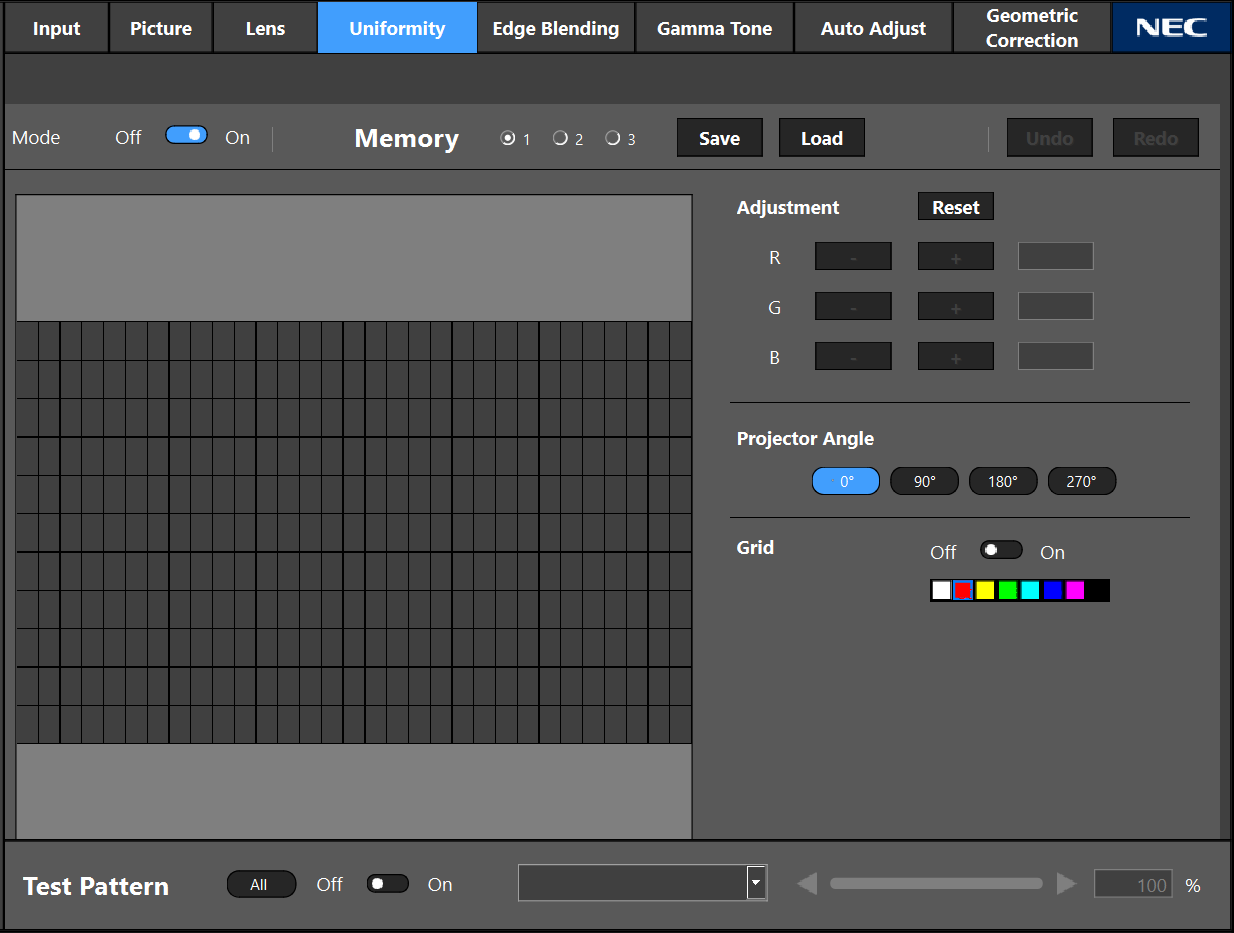This screenshot has height=933, width=1234.
Task: Select Memory slot 3 radio button
Action: (x=612, y=139)
